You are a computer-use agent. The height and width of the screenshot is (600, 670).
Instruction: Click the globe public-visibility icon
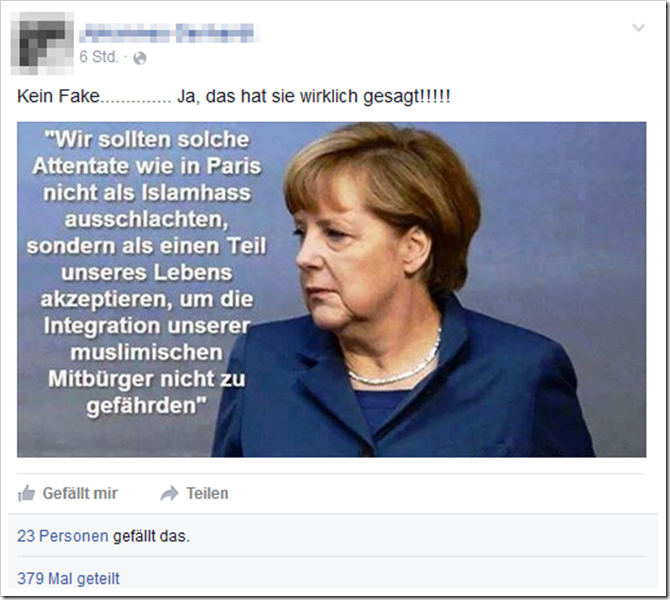click(x=140, y=58)
